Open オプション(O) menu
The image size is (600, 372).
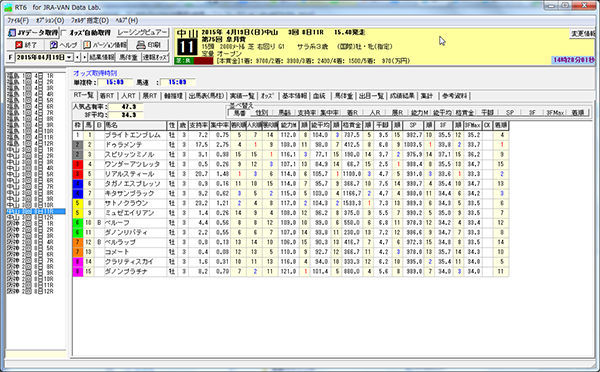(50, 20)
